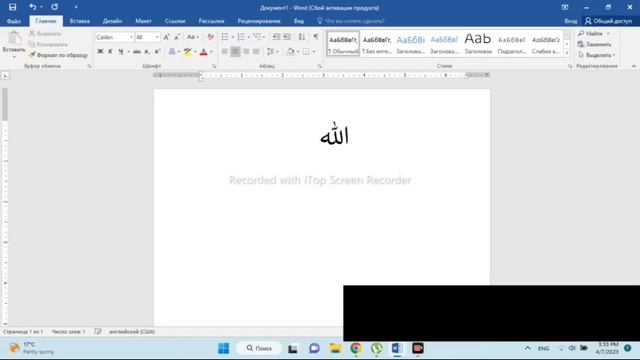Open the Aa change case dropdown
This screenshot has width=640, height=360.
tap(193, 37)
